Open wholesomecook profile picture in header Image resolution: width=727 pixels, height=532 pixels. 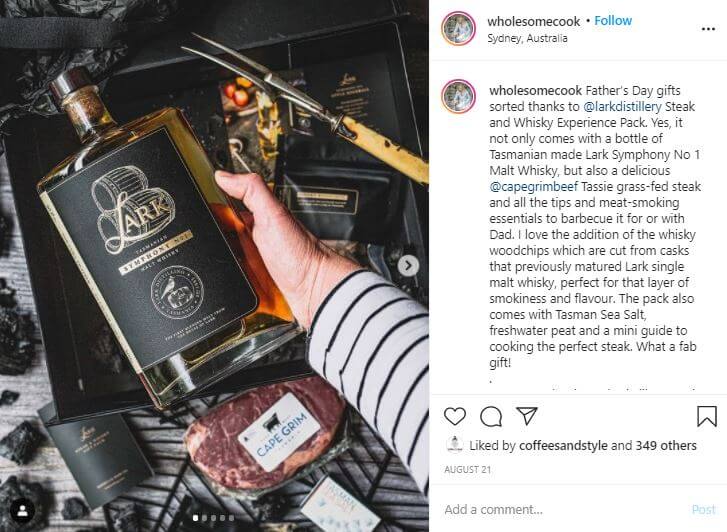[x=458, y=29]
